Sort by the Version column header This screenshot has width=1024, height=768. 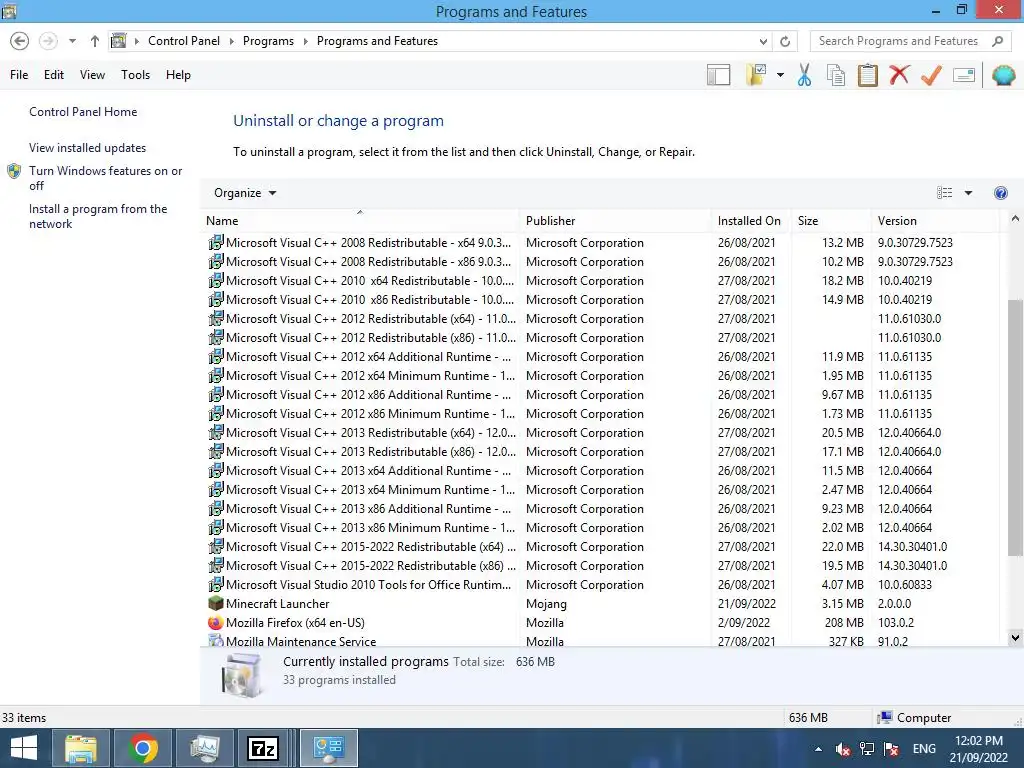tap(935, 221)
